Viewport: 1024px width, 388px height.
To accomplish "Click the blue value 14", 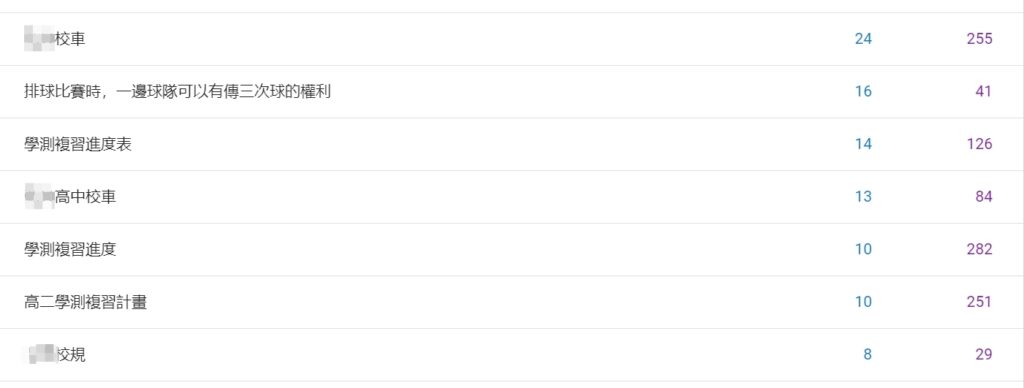I will pyautogui.click(x=863, y=144).
